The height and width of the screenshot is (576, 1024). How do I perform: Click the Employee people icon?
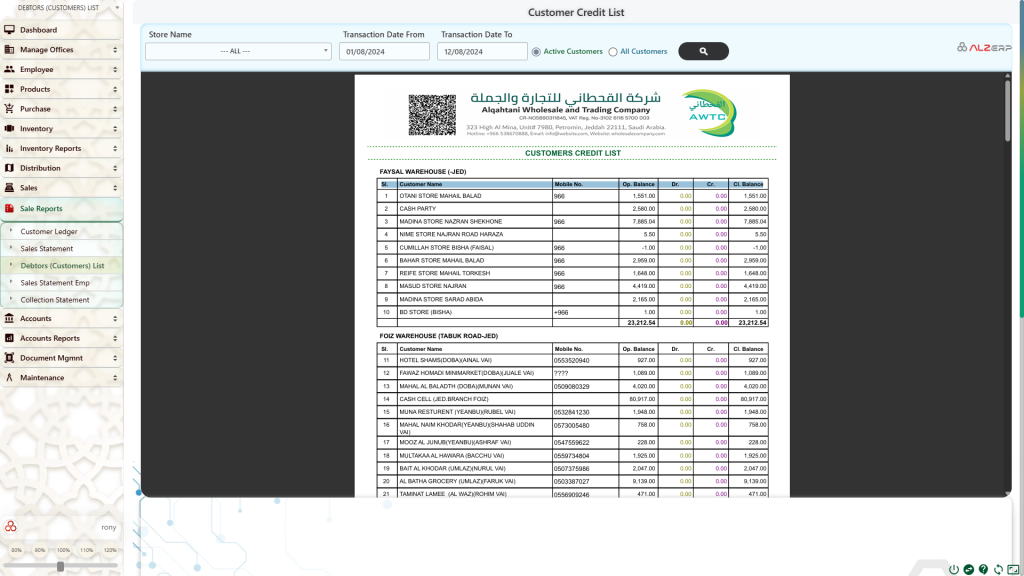(x=9, y=69)
